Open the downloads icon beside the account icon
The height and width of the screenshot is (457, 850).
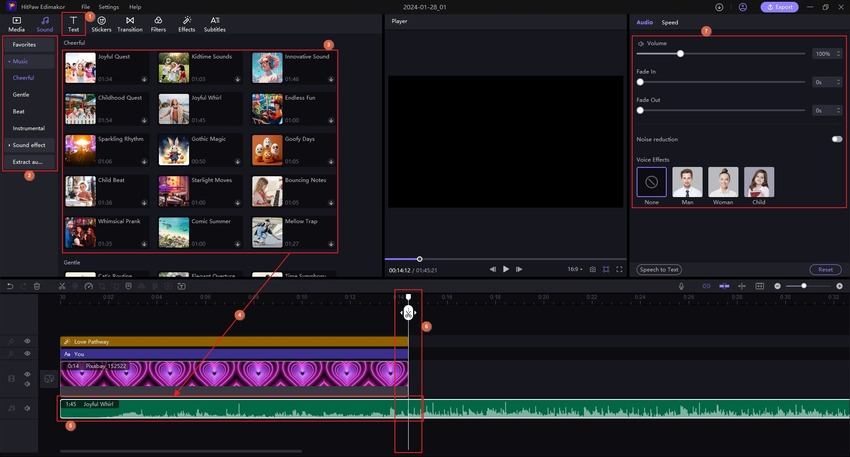719,7
